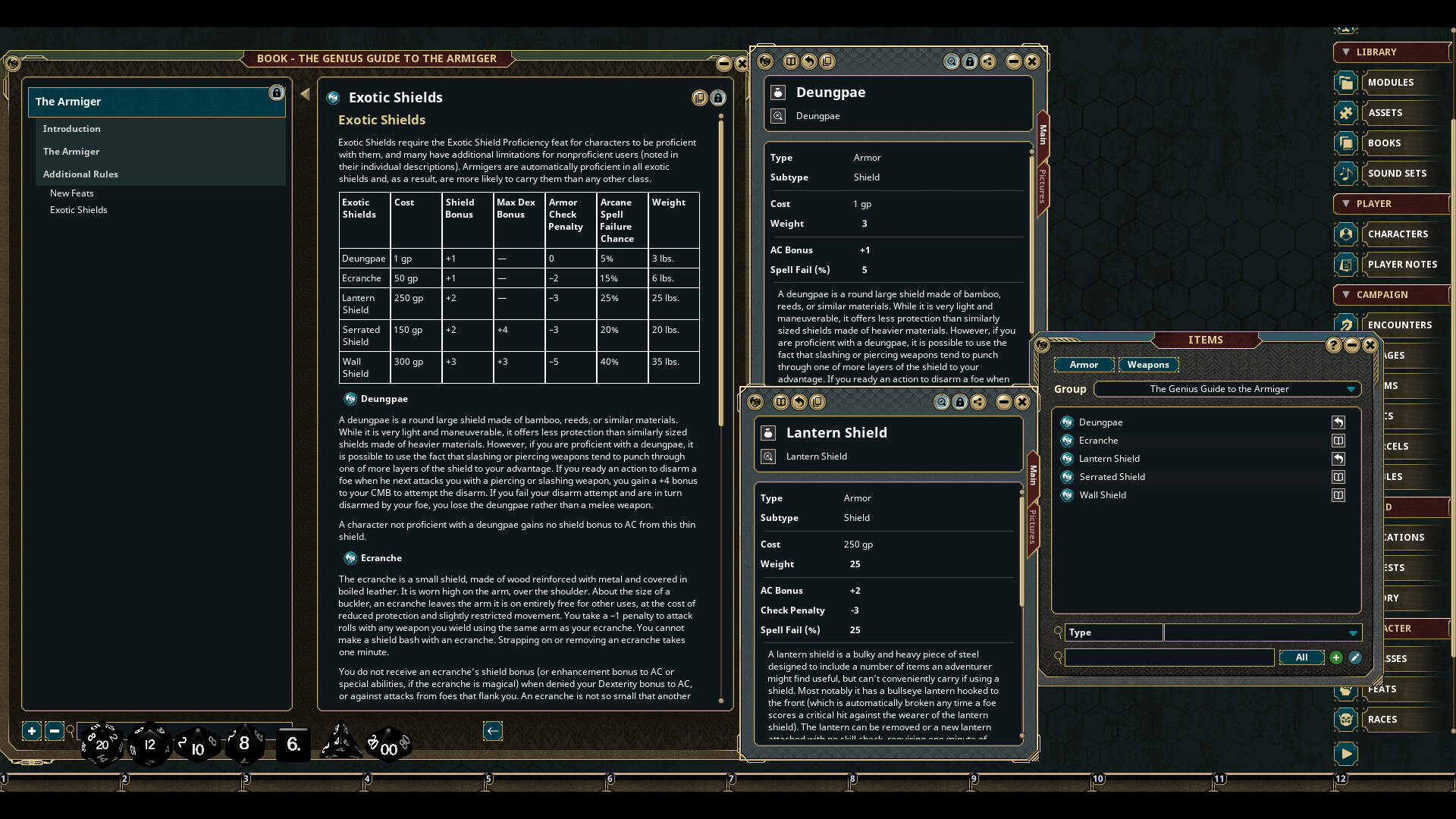This screenshot has width=1456, height=819.
Task: Toggle the lock icon on the Exotic Shields page
Action: (717, 97)
